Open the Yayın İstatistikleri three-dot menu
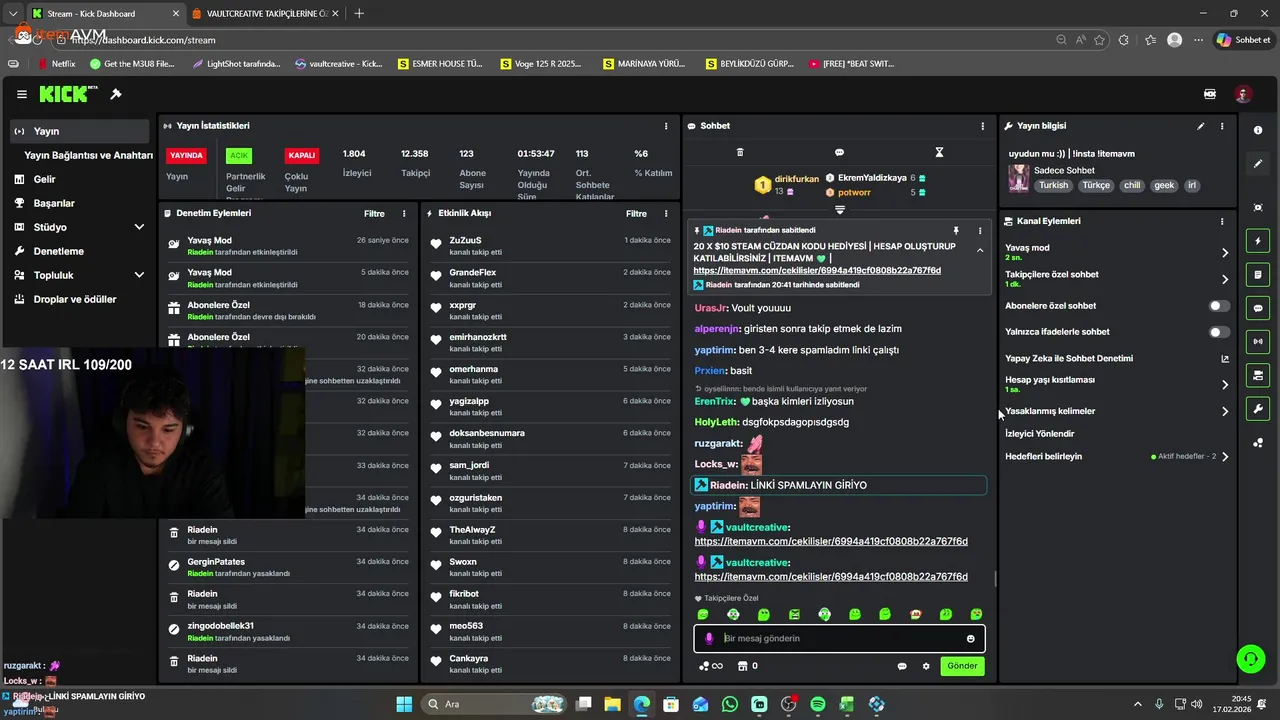Image resolution: width=1280 pixels, height=720 pixels. coord(666,126)
